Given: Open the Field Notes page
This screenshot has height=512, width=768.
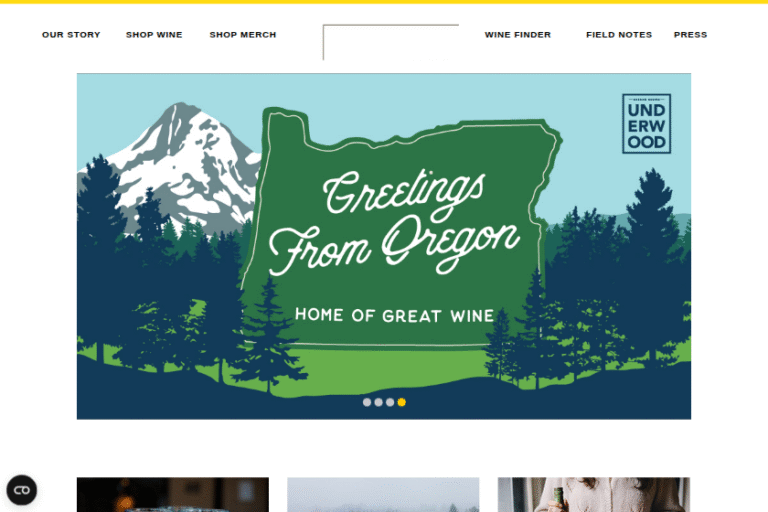Looking at the screenshot, I should pyautogui.click(x=619, y=35).
